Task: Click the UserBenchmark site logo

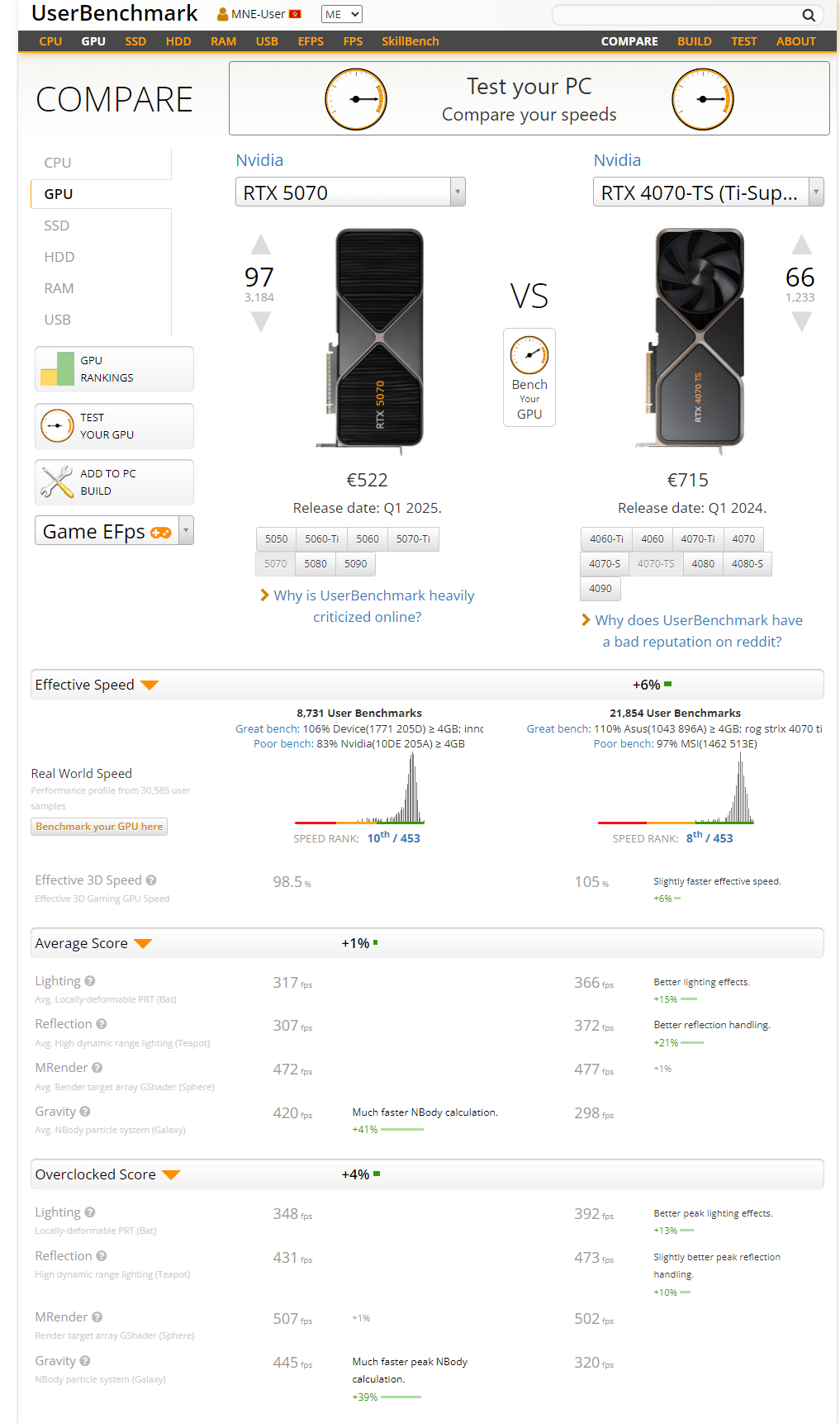Action: tap(115, 13)
